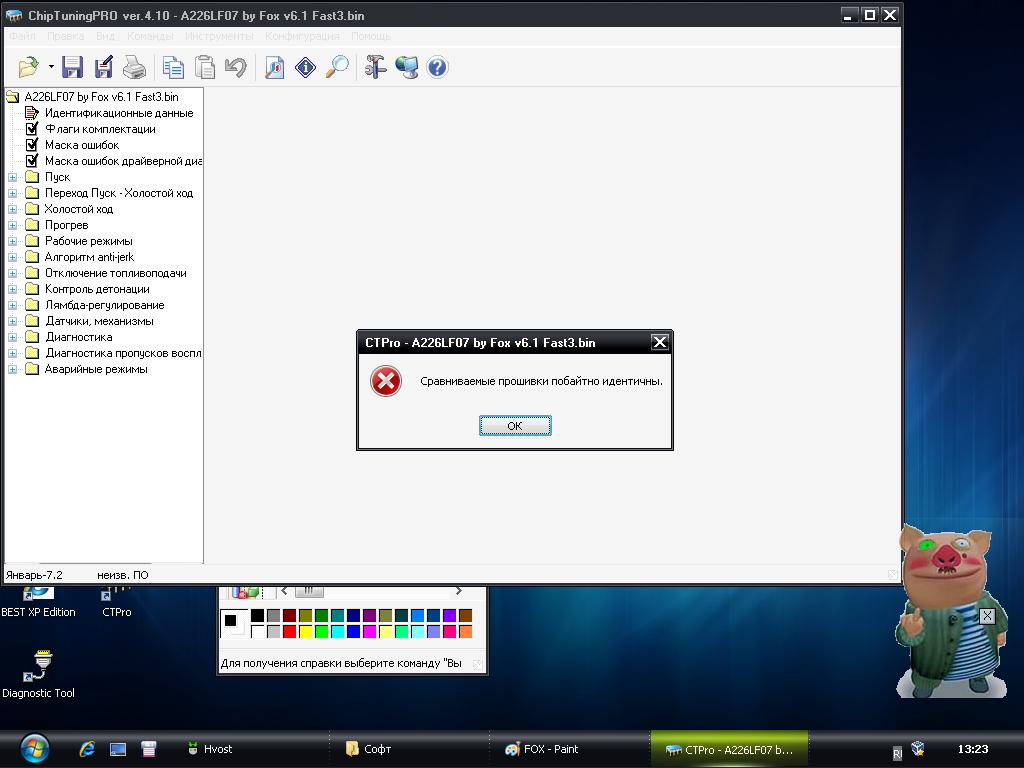Pick the red swatch in Paint palette
The height and width of the screenshot is (768, 1024).
[290, 632]
